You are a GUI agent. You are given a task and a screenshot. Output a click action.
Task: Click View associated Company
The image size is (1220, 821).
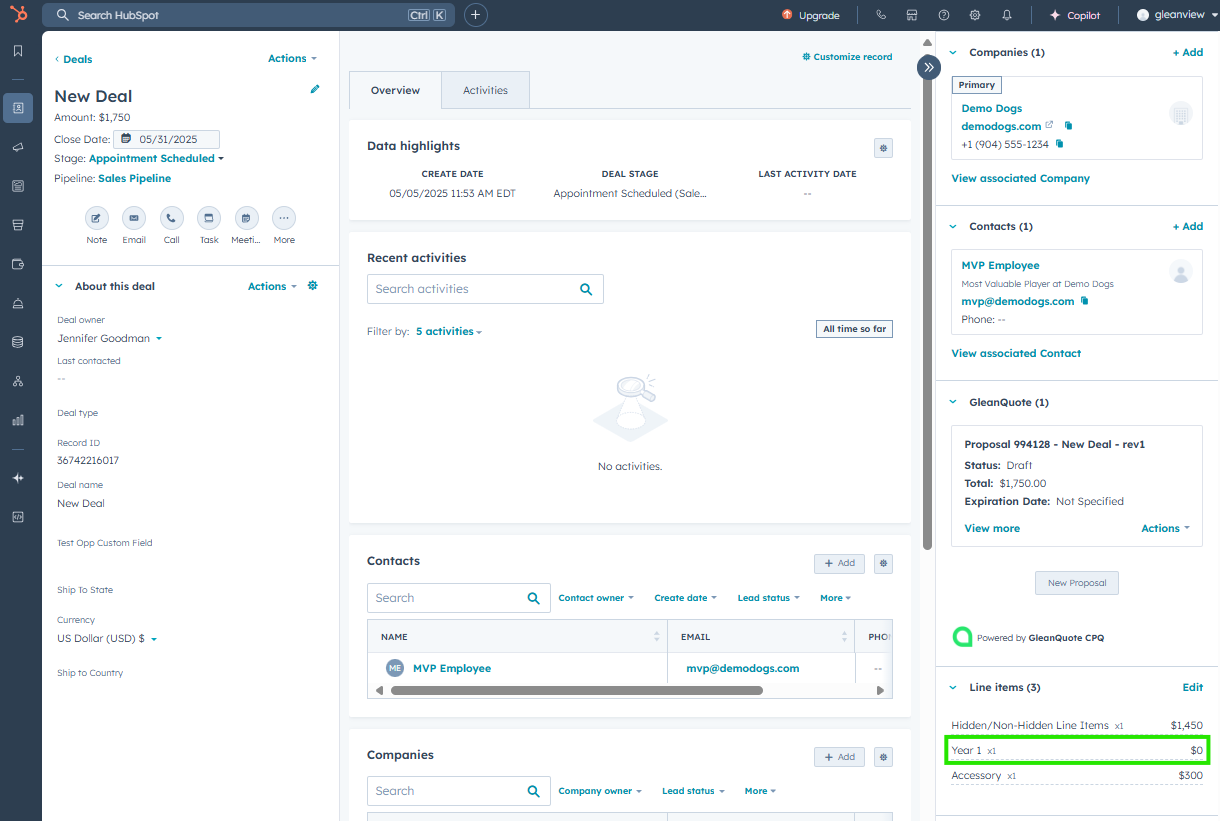pyautogui.click(x=1020, y=178)
